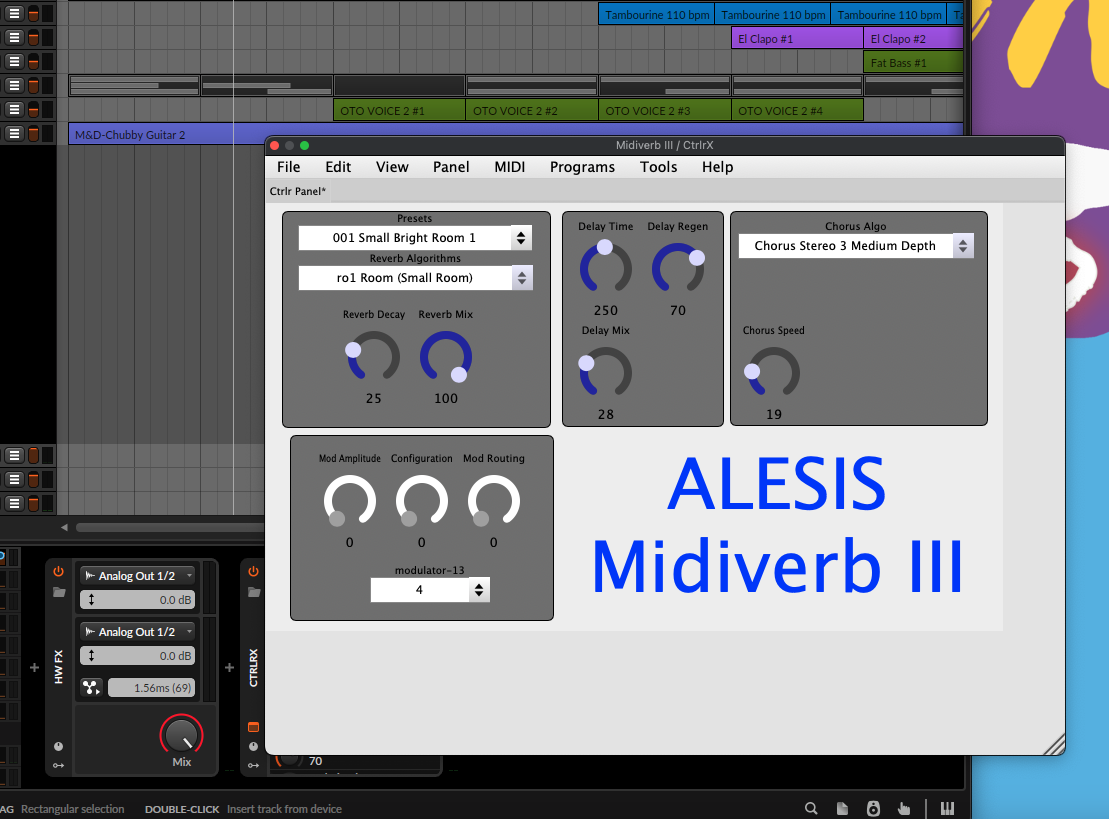Open the Edit menu in CtrlrX

(338, 167)
